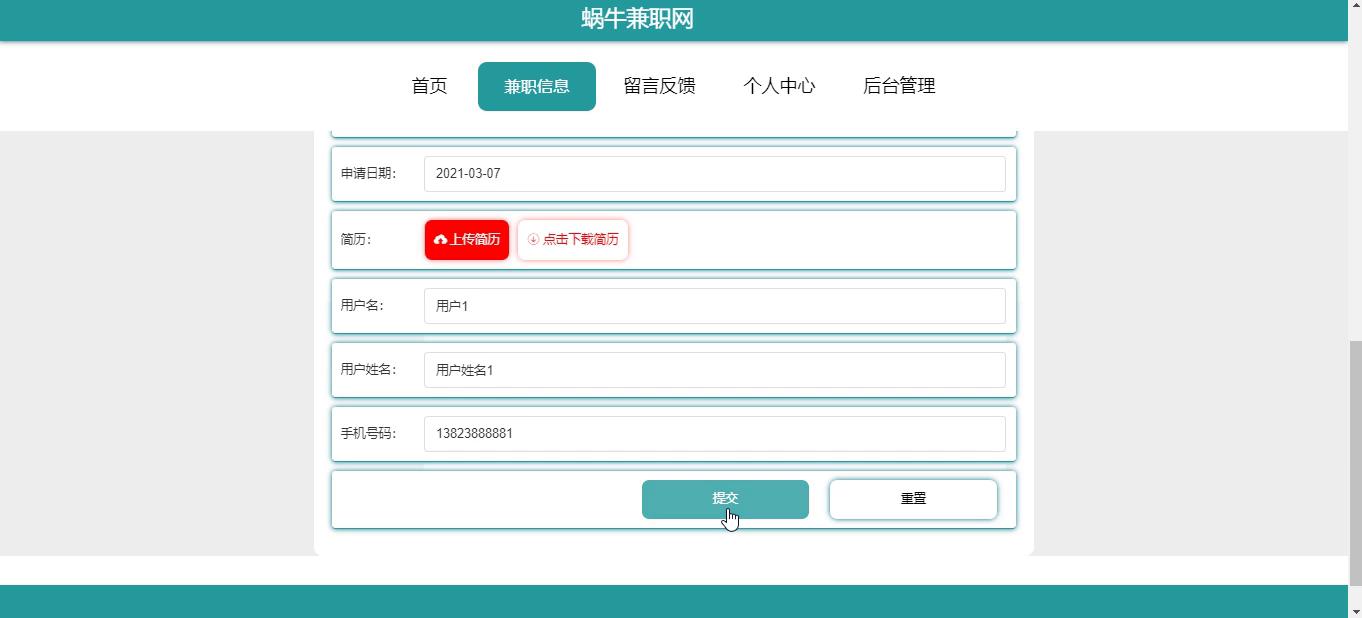Image resolution: width=1362 pixels, height=618 pixels.
Task: Click the scrollbar down arrow
Action: (x=1355, y=610)
